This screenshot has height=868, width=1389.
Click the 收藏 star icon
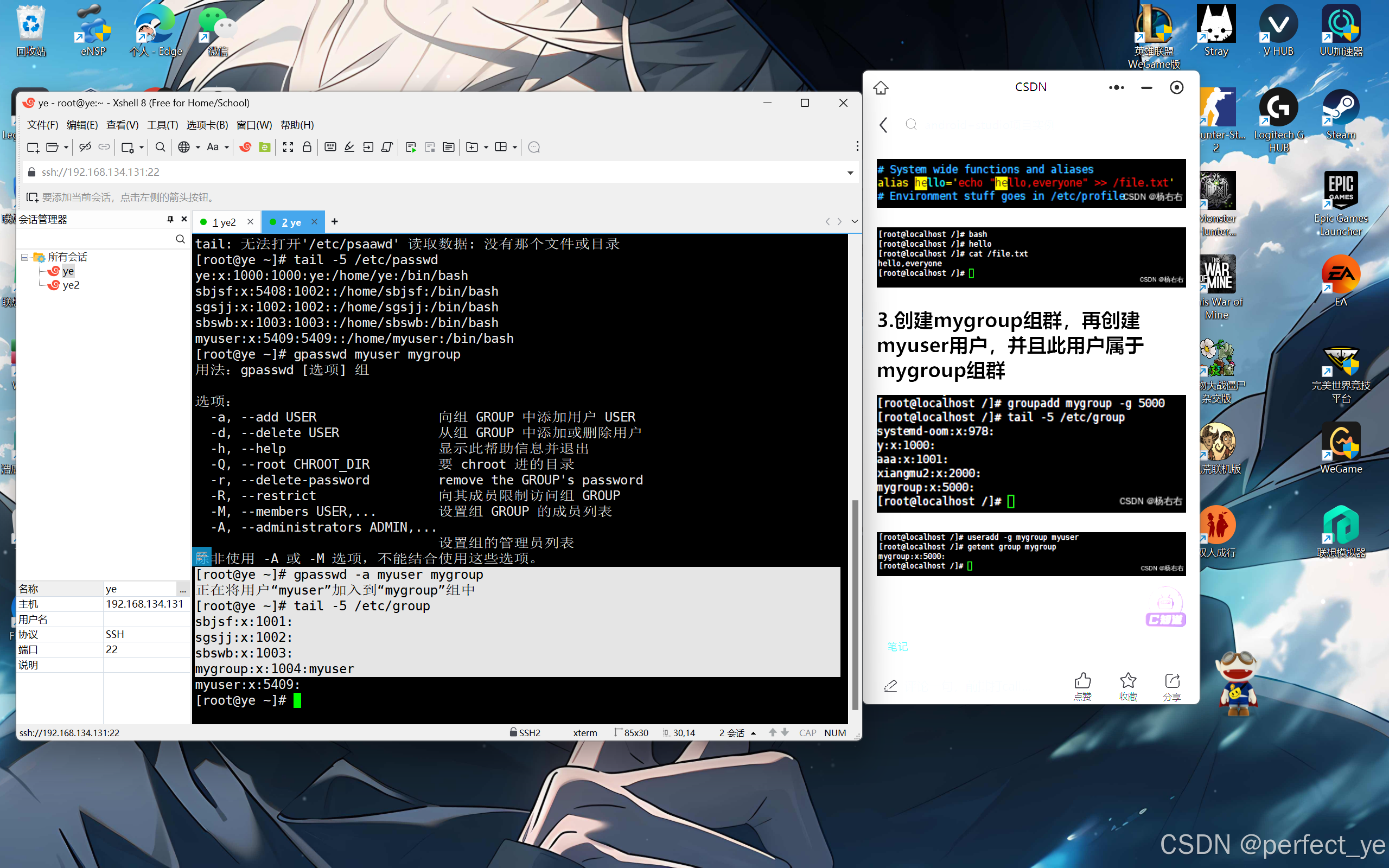(1128, 681)
